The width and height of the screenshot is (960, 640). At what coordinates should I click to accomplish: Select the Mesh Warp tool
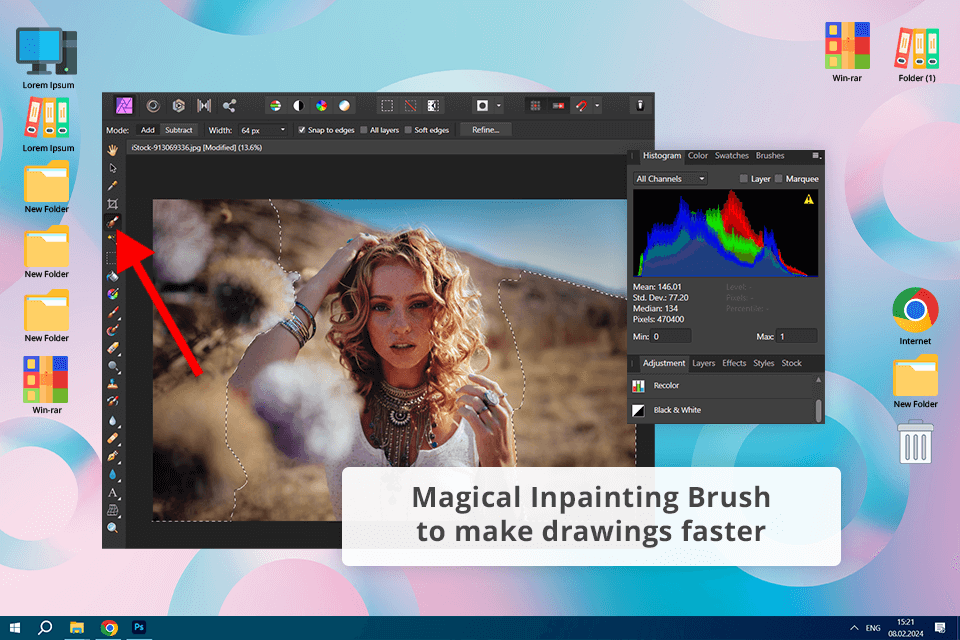[x=113, y=510]
